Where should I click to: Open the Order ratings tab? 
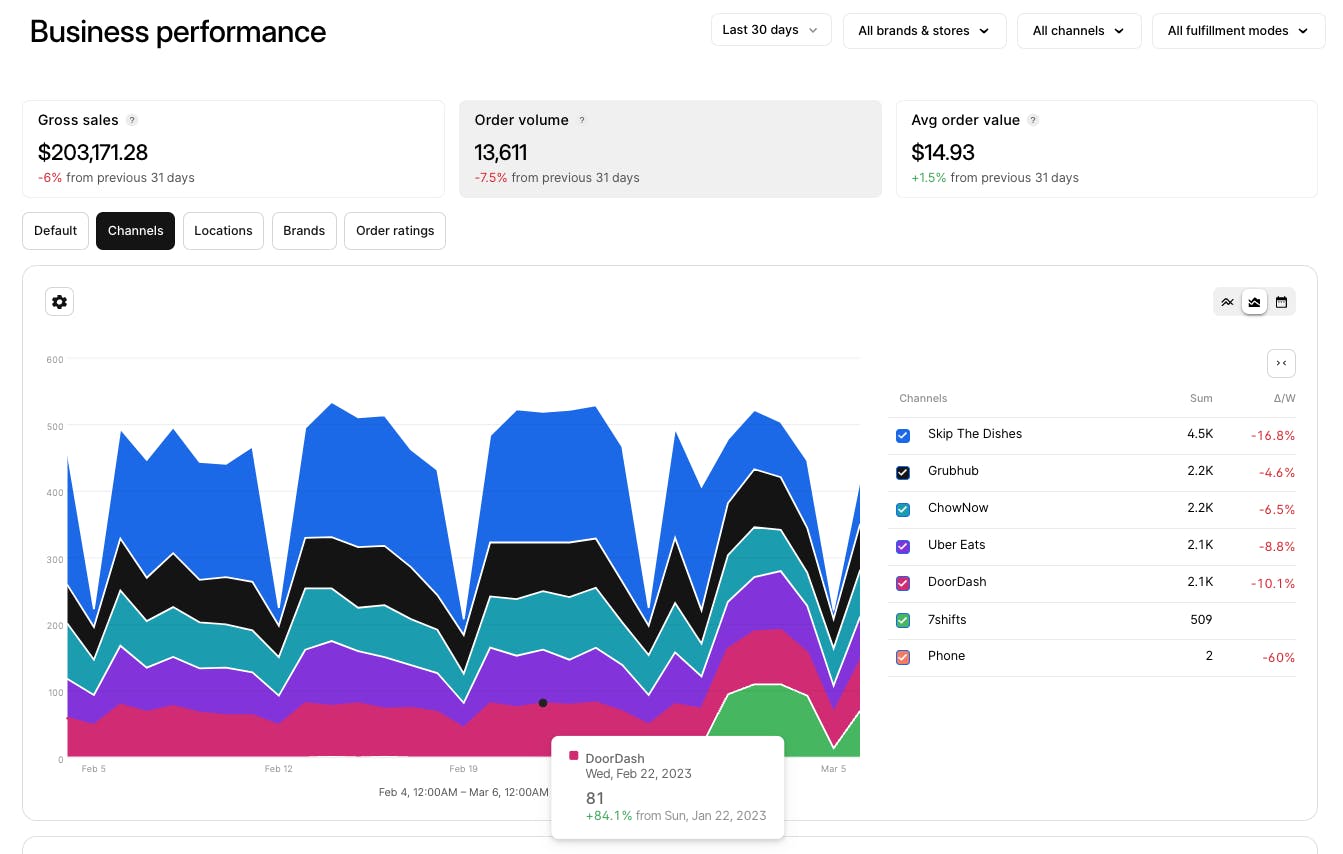(395, 231)
